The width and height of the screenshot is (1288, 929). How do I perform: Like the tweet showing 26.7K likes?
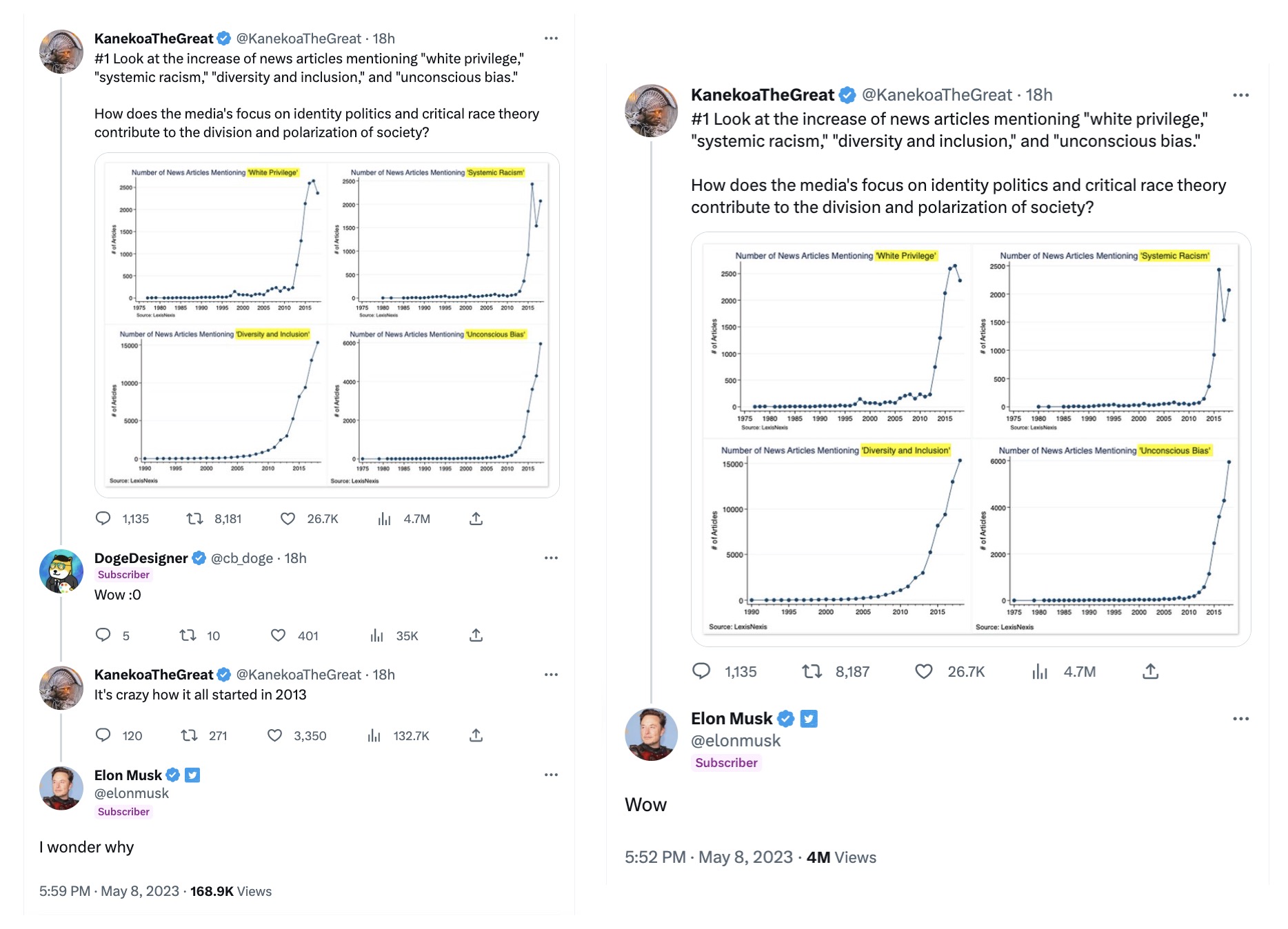[288, 518]
